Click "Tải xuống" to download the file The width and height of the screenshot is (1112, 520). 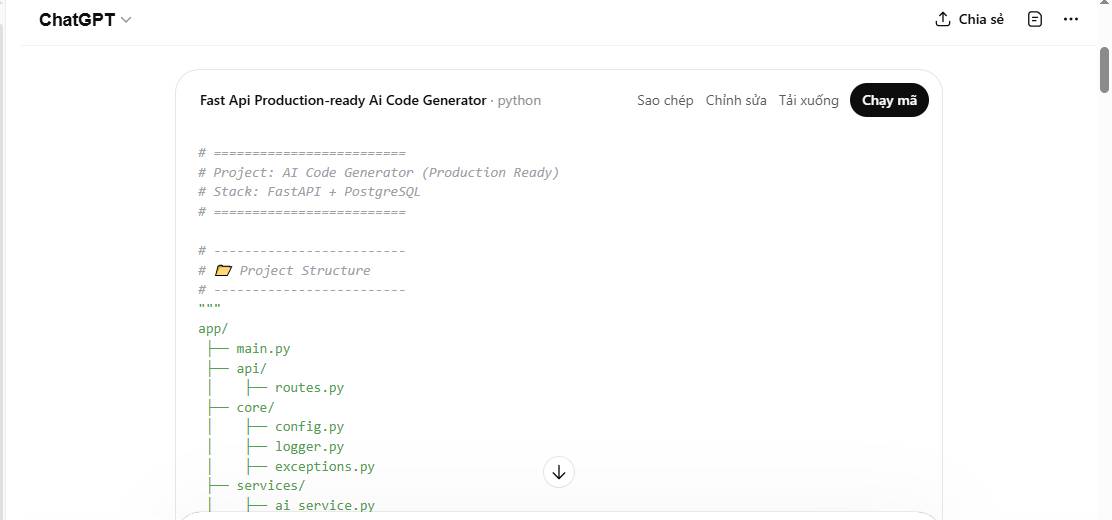pos(809,100)
